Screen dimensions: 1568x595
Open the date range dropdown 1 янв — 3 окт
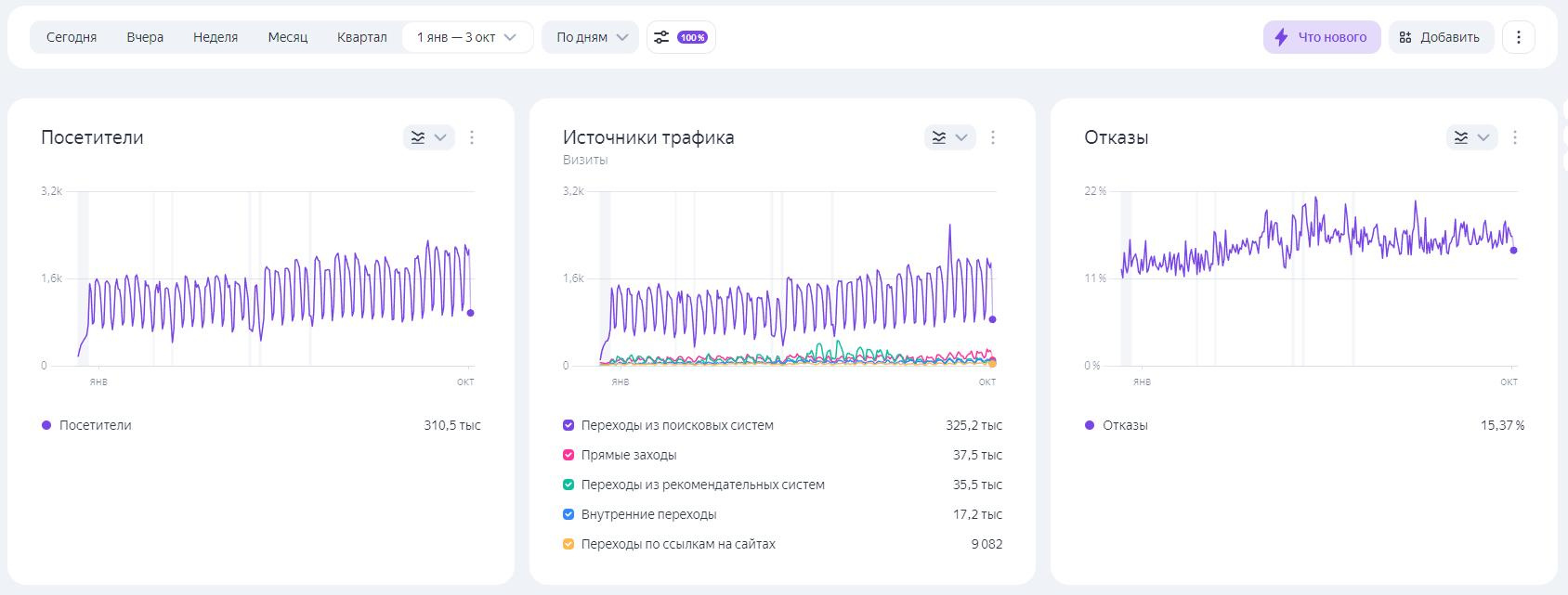[x=467, y=37]
